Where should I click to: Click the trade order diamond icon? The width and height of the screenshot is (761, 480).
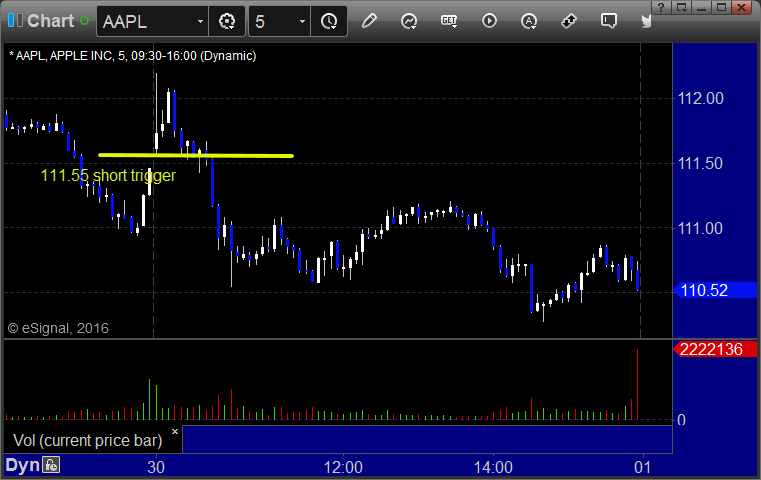(568, 21)
